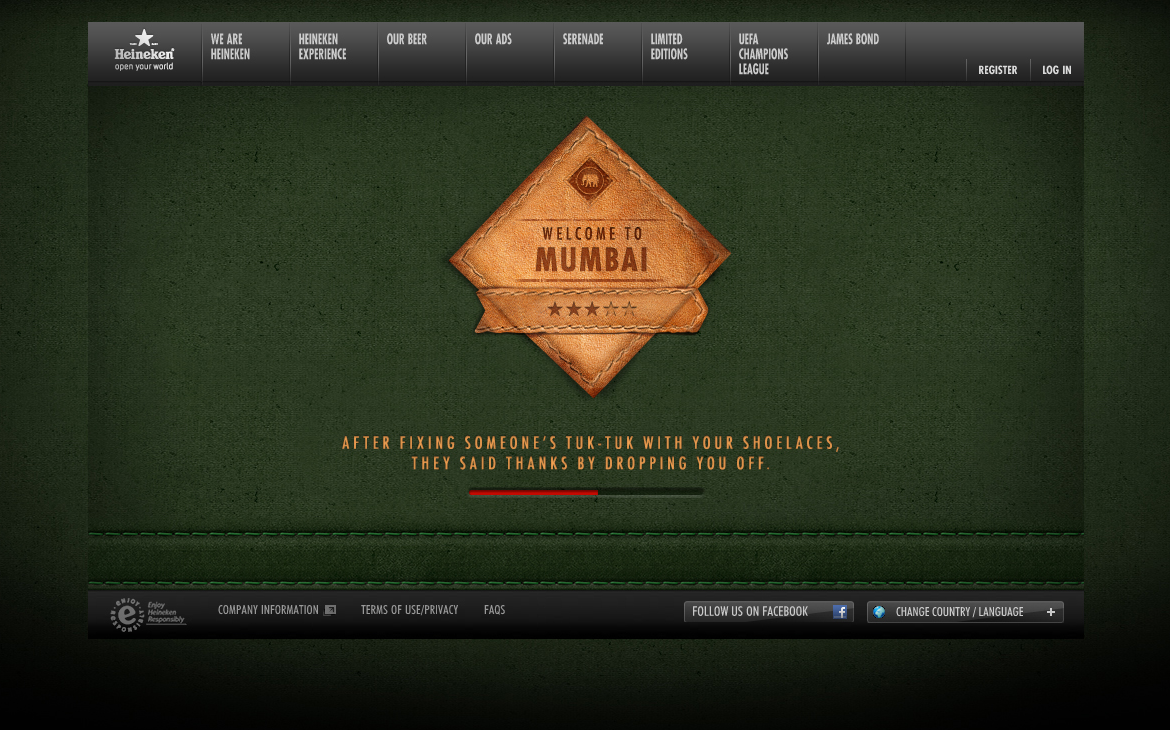Click the elephant emblem on the badge
This screenshot has width=1170, height=730.
(x=589, y=180)
